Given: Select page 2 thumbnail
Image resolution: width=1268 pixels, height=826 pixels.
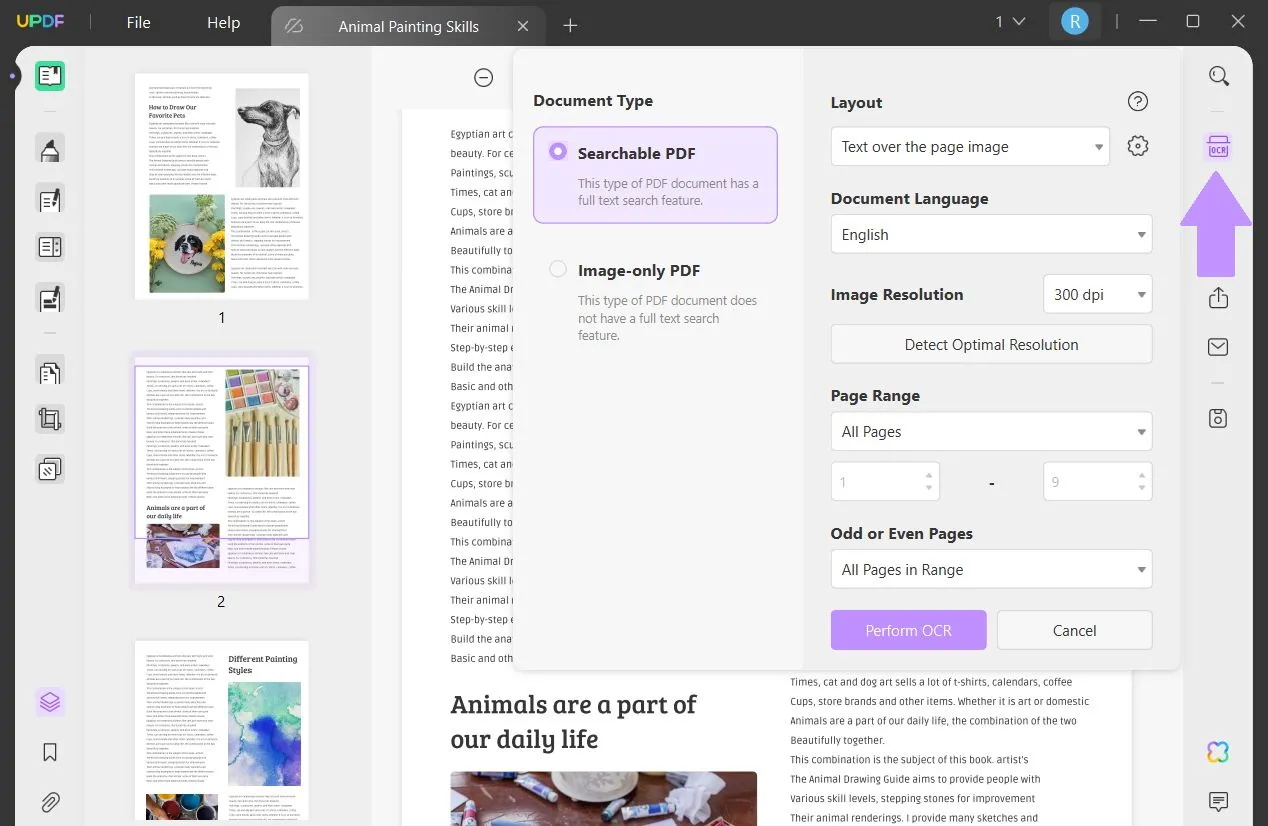Looking at the screenshot, I should [222, 468].
